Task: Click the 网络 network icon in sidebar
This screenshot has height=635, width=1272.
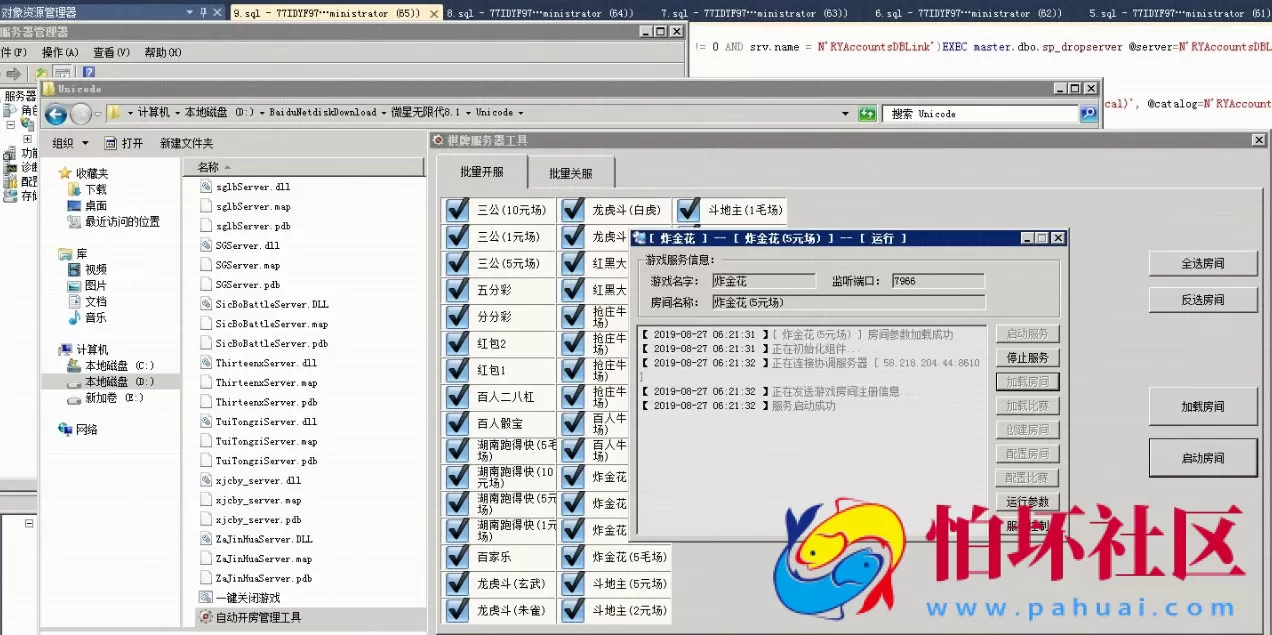Action: [x=66, y=430]
